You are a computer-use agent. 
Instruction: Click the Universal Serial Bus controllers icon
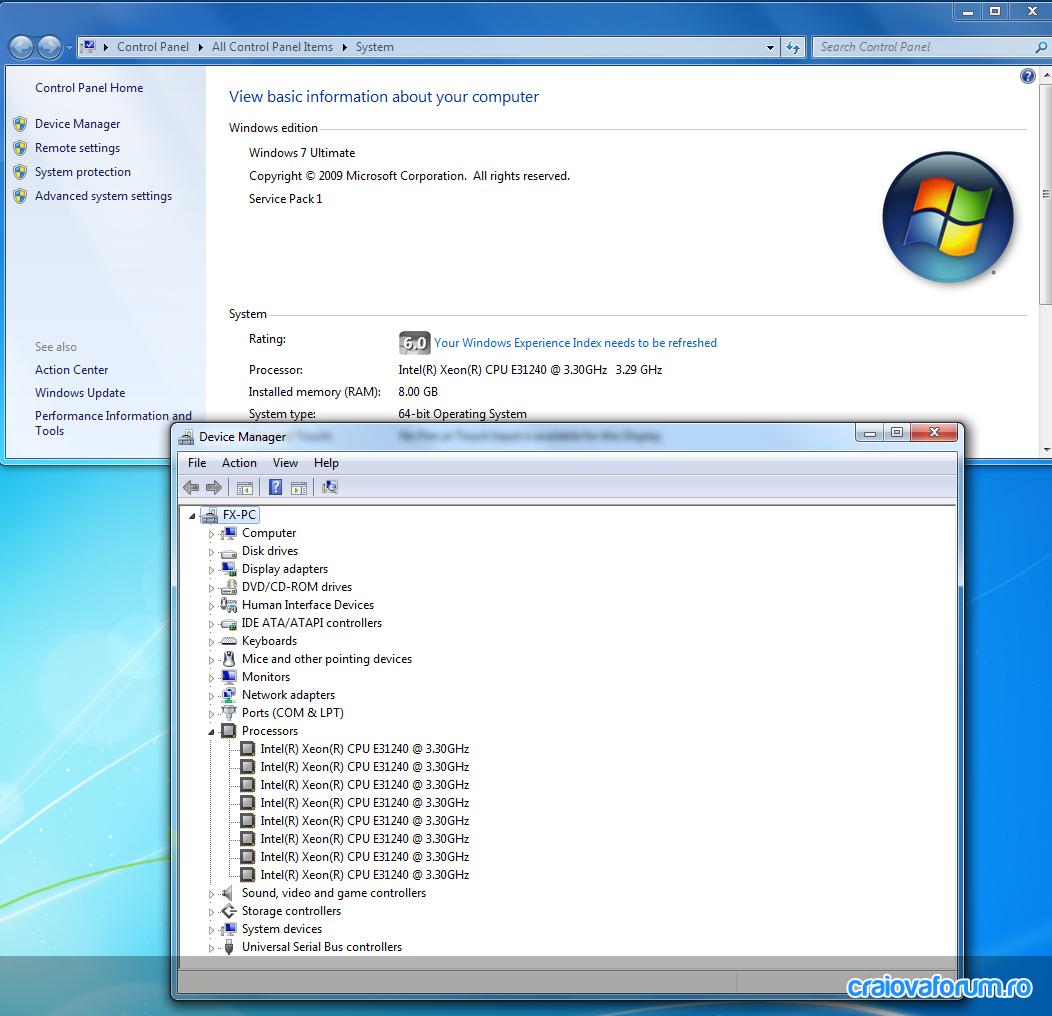point(229,947)
